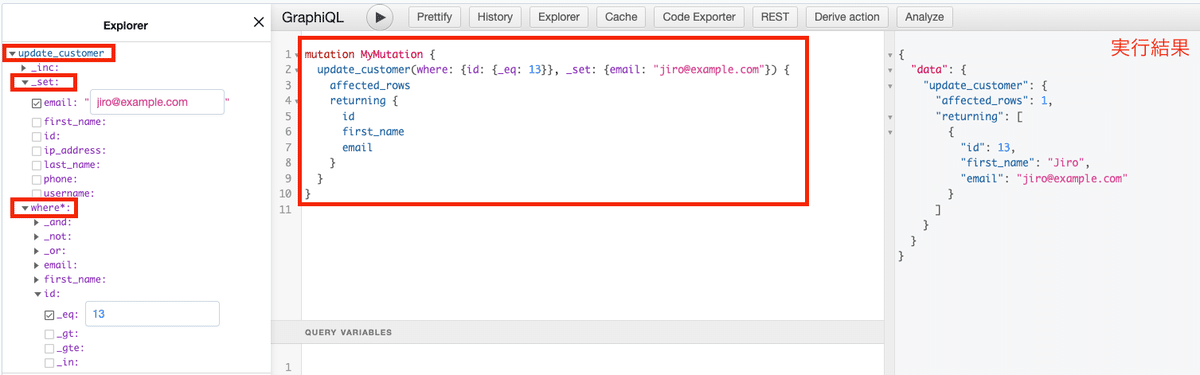Fold the "data" object in results
The image size is (1200, 375).
click(x=890, y=70)
